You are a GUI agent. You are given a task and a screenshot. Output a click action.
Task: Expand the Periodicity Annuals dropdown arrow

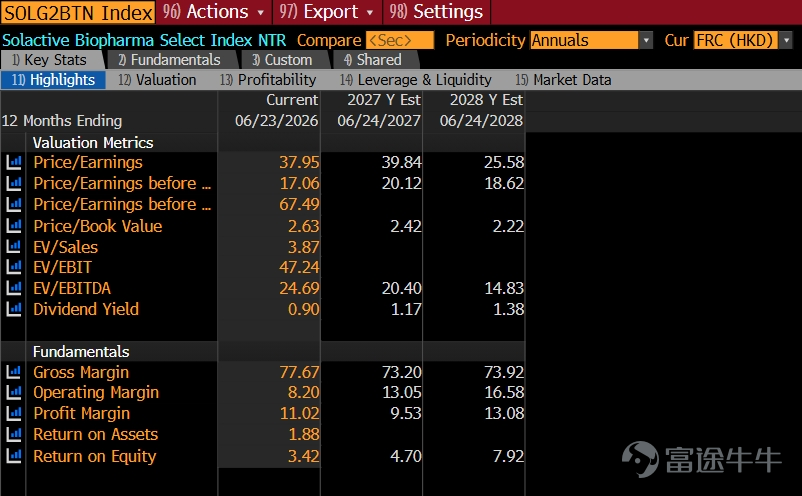[646, 40]
